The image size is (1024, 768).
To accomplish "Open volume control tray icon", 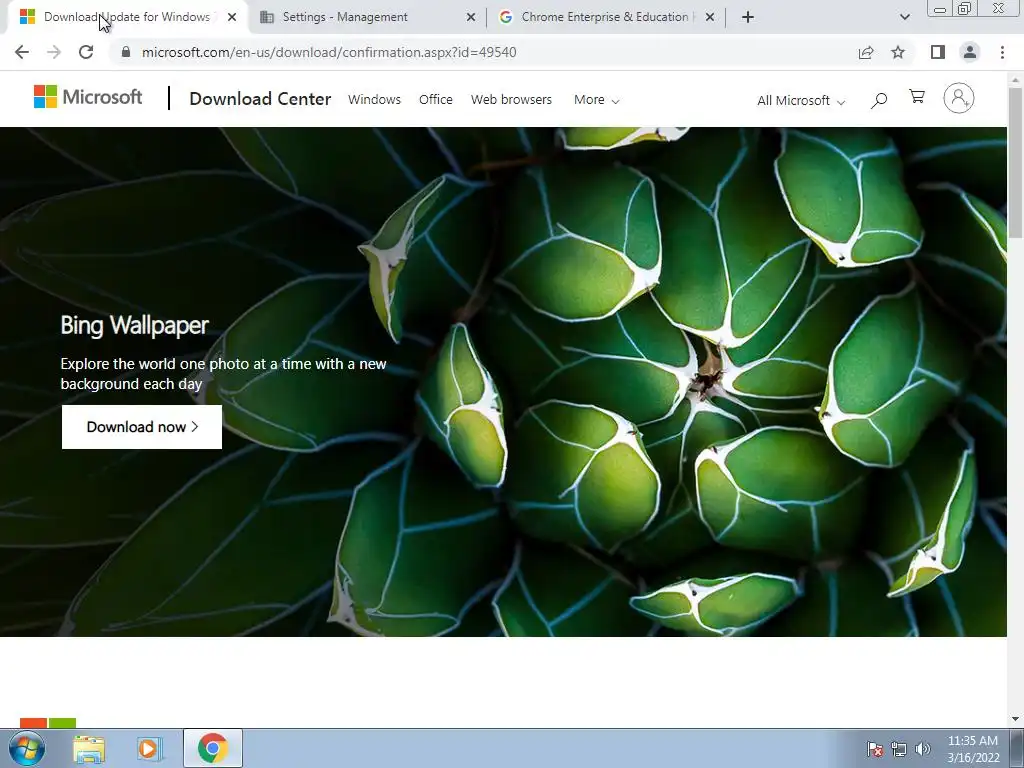I will coord(922,749).
